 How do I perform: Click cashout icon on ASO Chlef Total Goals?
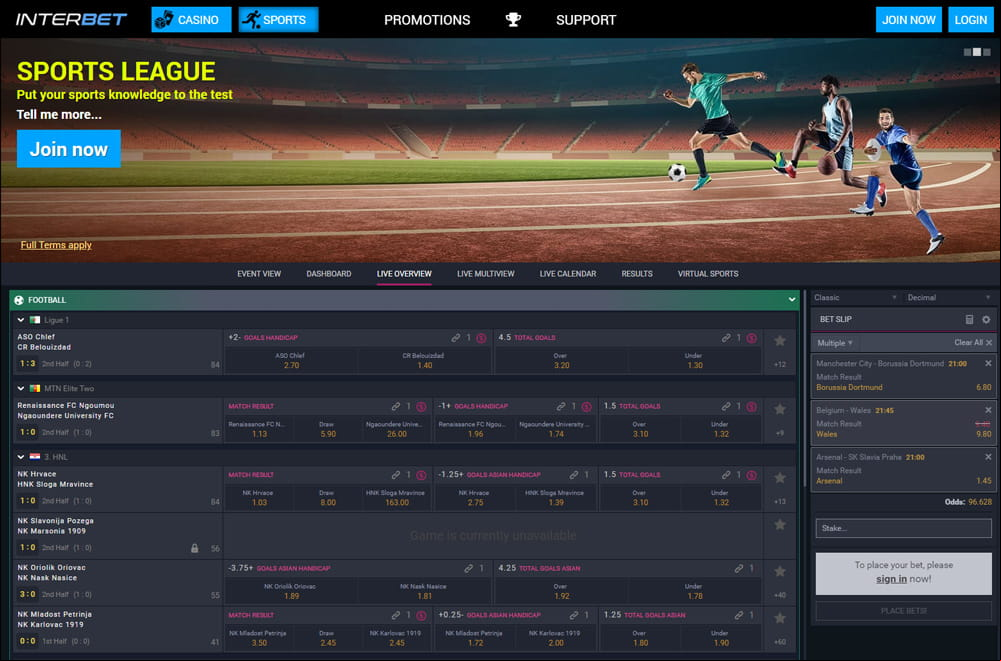pyautogui.click(x=751, y=338)
